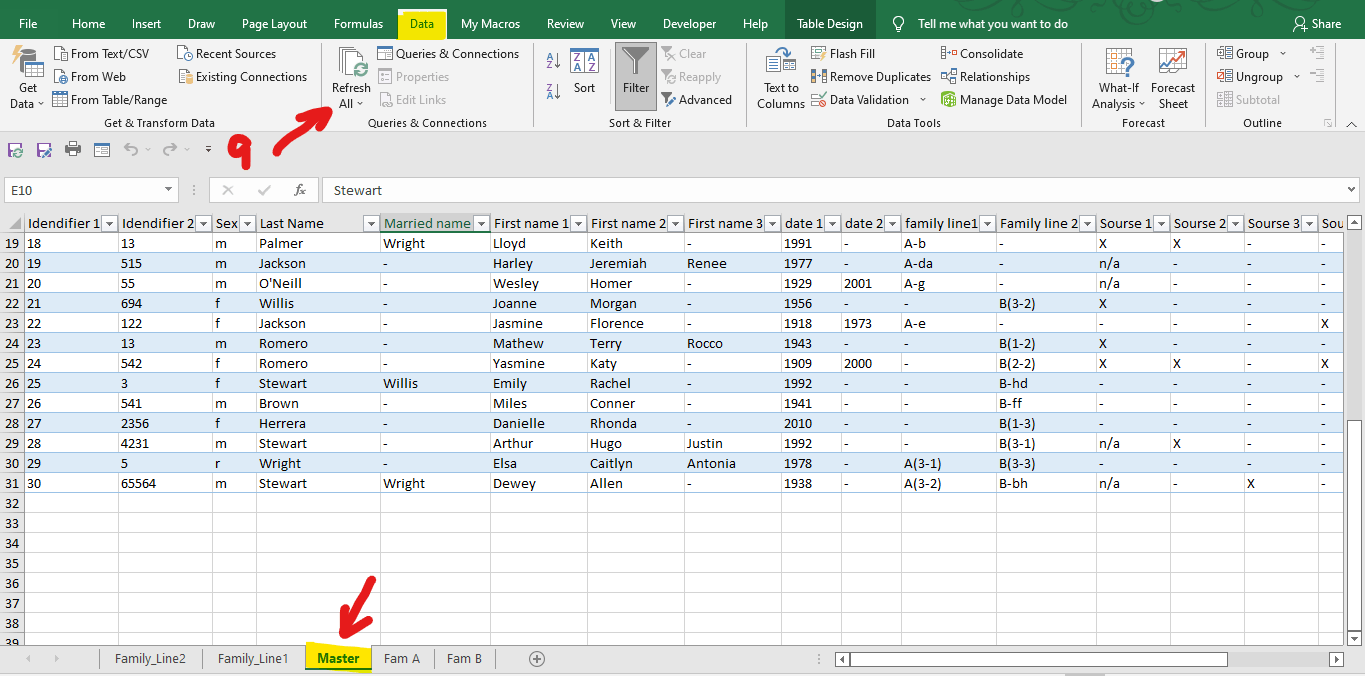Image resolution: width=1365 pixels, height=676 pixels.
Task: Select row header 25
Action: (x=12, y=363)
